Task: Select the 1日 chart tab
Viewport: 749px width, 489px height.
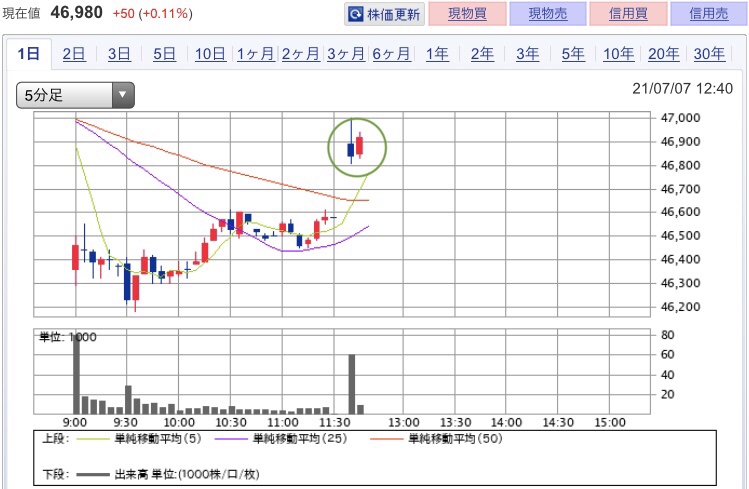Action: tap(29, 53)
